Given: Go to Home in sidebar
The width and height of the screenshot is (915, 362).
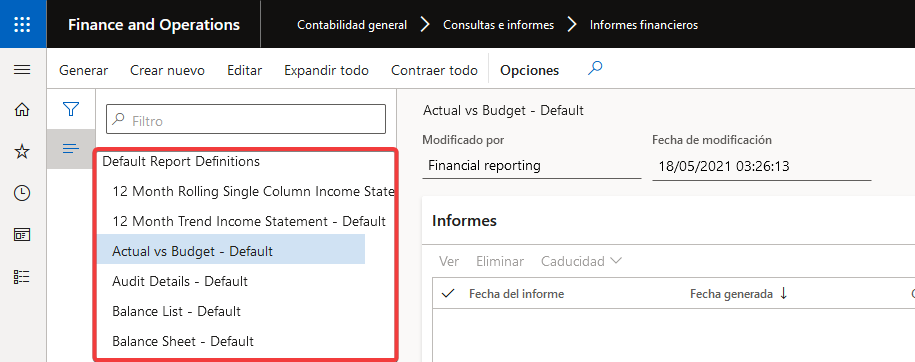Looking at the screenshot, I should 22,110.
